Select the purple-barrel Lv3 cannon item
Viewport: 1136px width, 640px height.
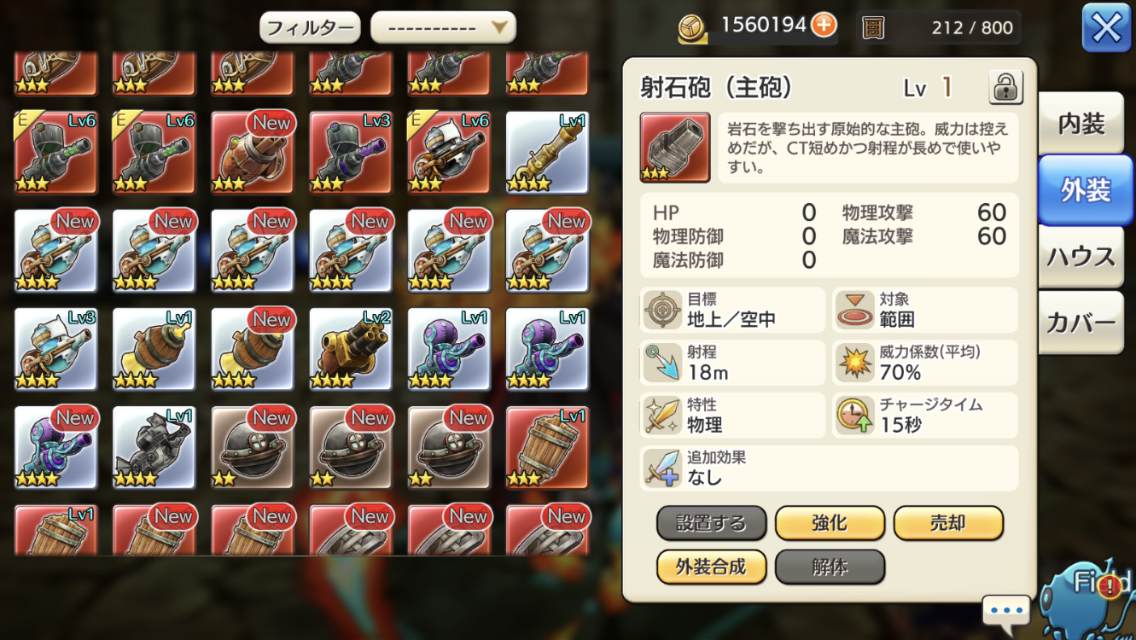(x=351, y=152)
